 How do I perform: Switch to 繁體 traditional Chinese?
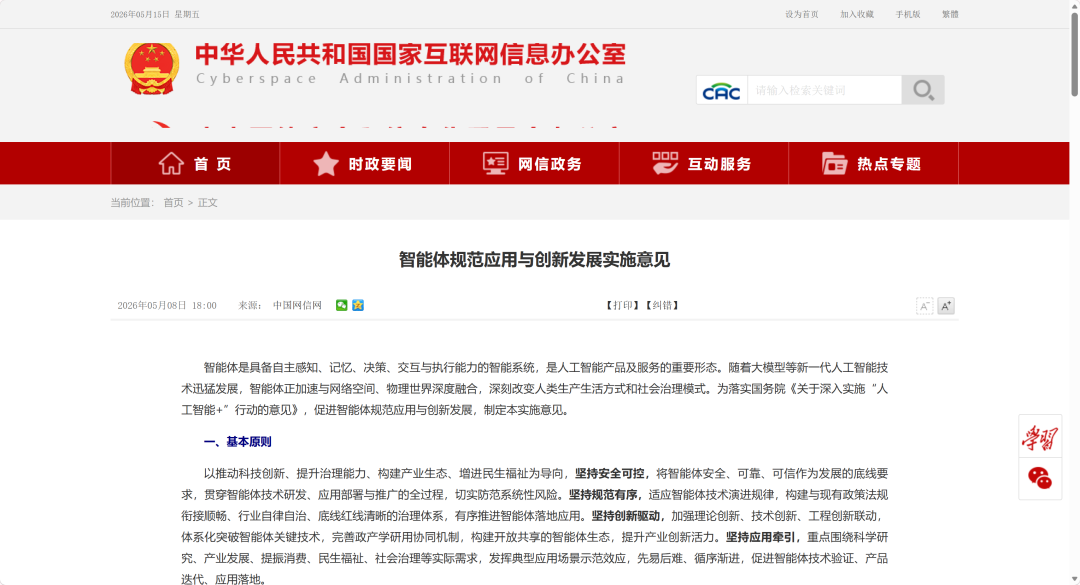951,14
